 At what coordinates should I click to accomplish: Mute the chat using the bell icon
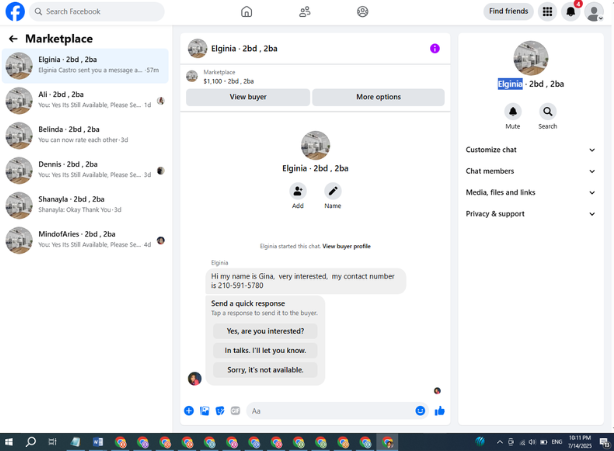pyautogui.click(x=513, y=112)
